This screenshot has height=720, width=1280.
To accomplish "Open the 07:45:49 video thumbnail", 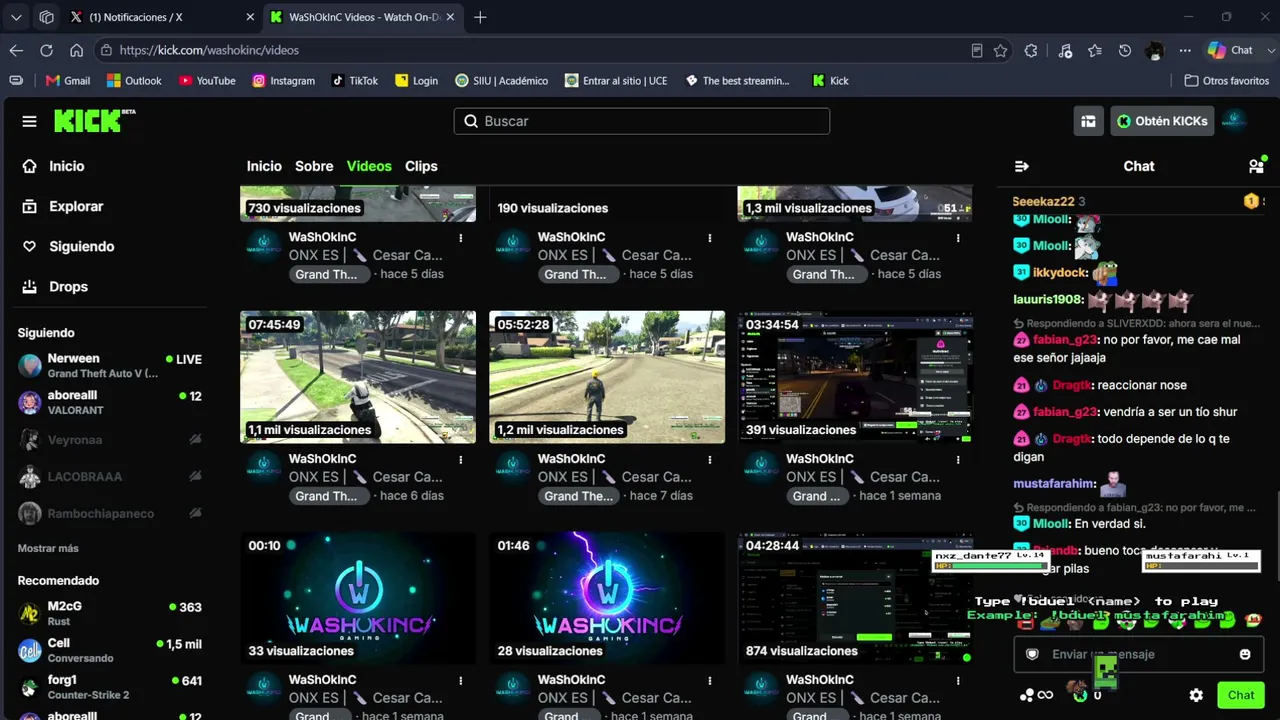I will [x=358, y=377].
